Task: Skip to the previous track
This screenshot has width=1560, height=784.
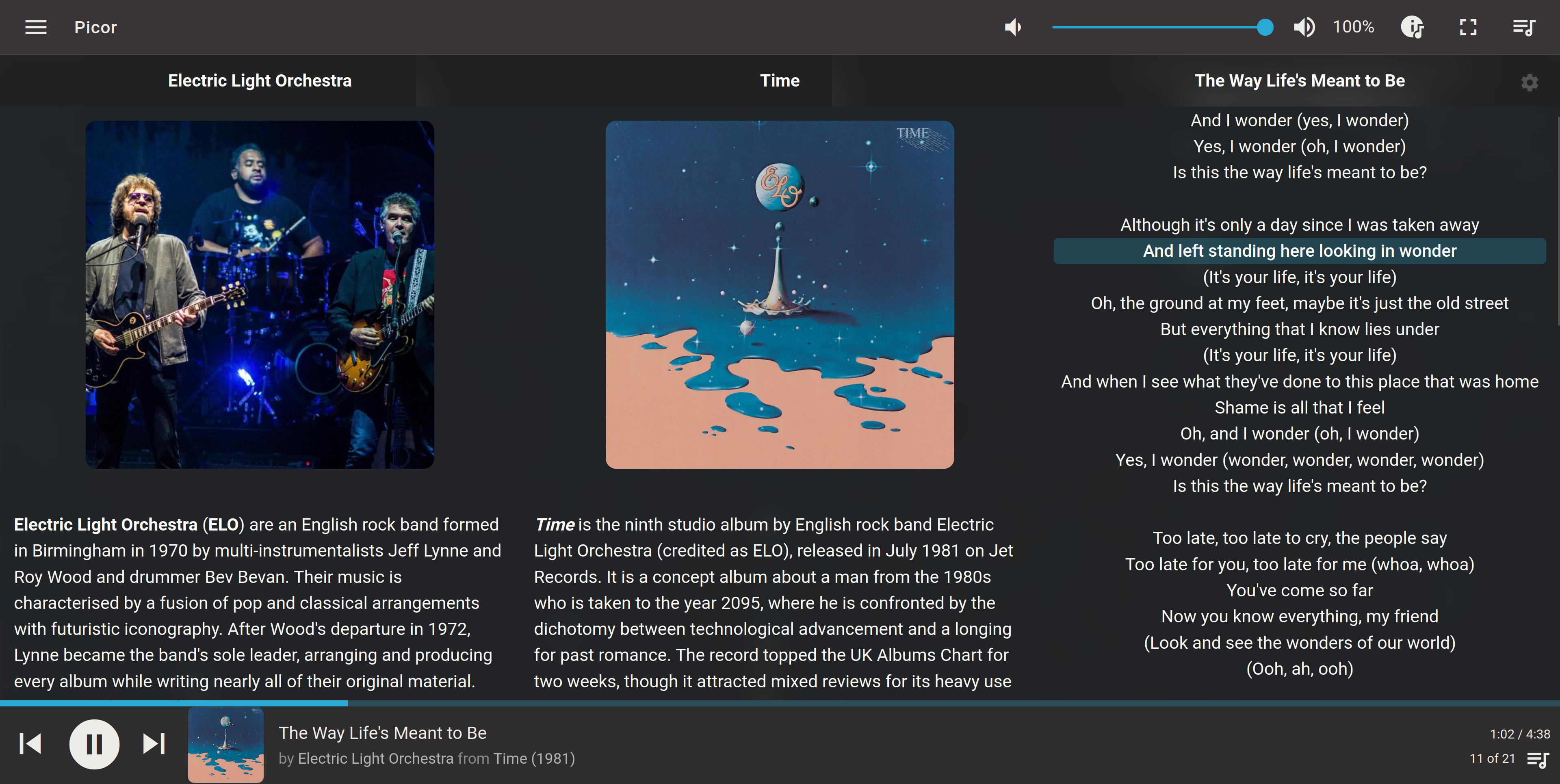Action: coord(30,744)
